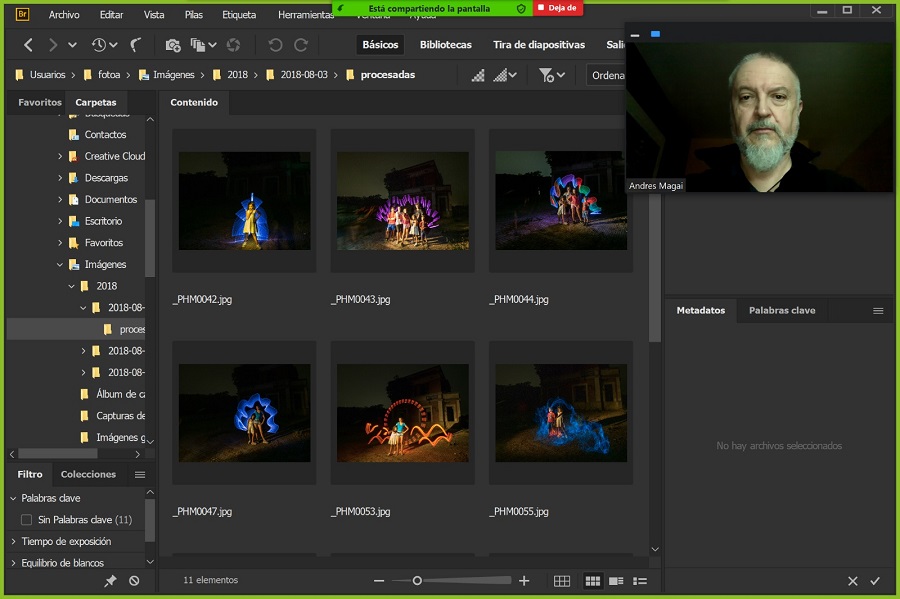The image size is (900, 599).
Task: Collapse the Palabras clave filter section
Action: click(x=13, y=498)
